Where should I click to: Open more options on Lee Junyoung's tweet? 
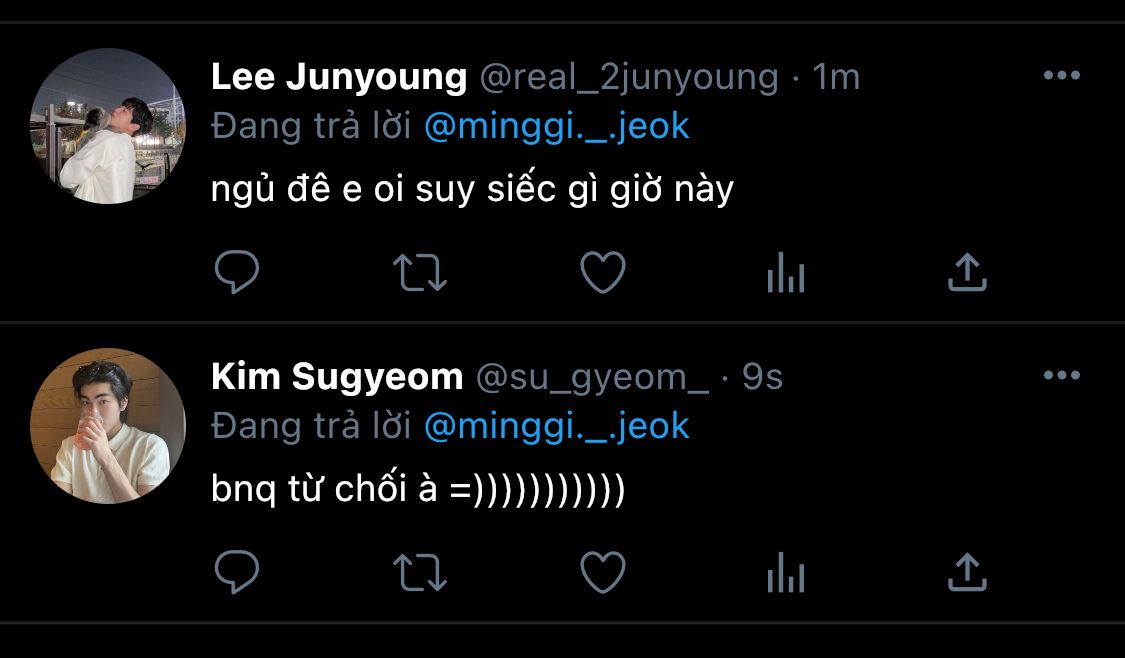tap(1061, 76)
